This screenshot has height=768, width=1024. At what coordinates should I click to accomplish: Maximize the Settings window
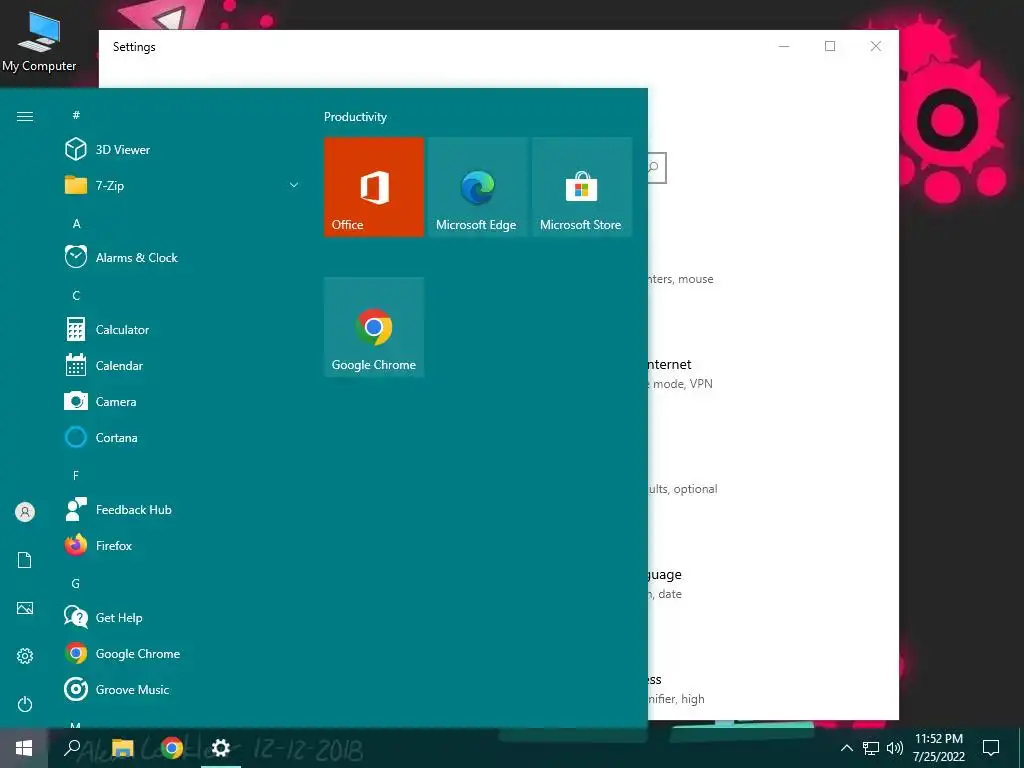[830, 46]
